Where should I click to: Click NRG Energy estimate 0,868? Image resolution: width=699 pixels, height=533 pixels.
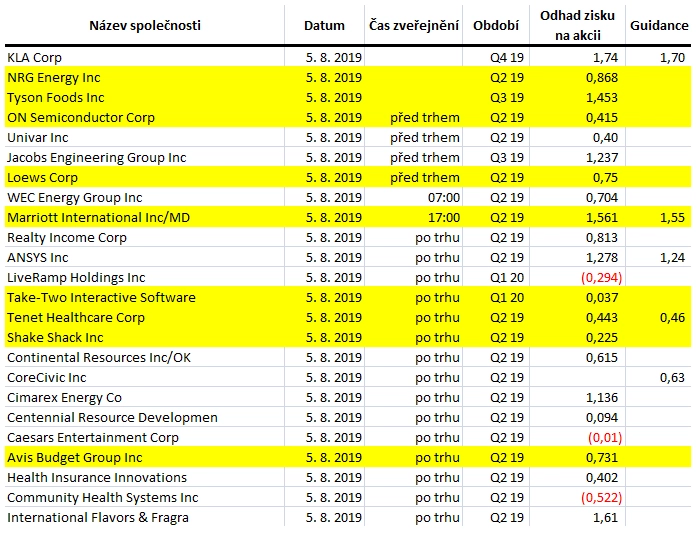tap(602, 78)
